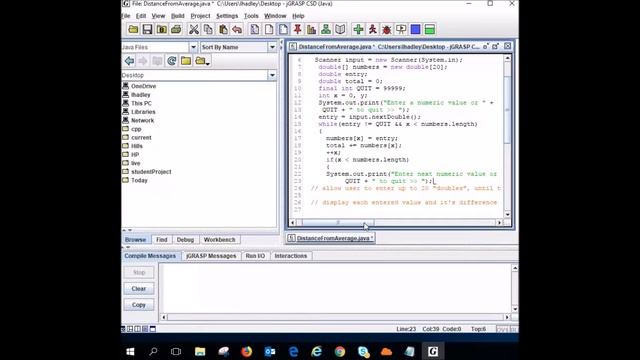Cut selection using the scissors icon
The height and width of the screenshot is (360, 640).
click(193, 29)
